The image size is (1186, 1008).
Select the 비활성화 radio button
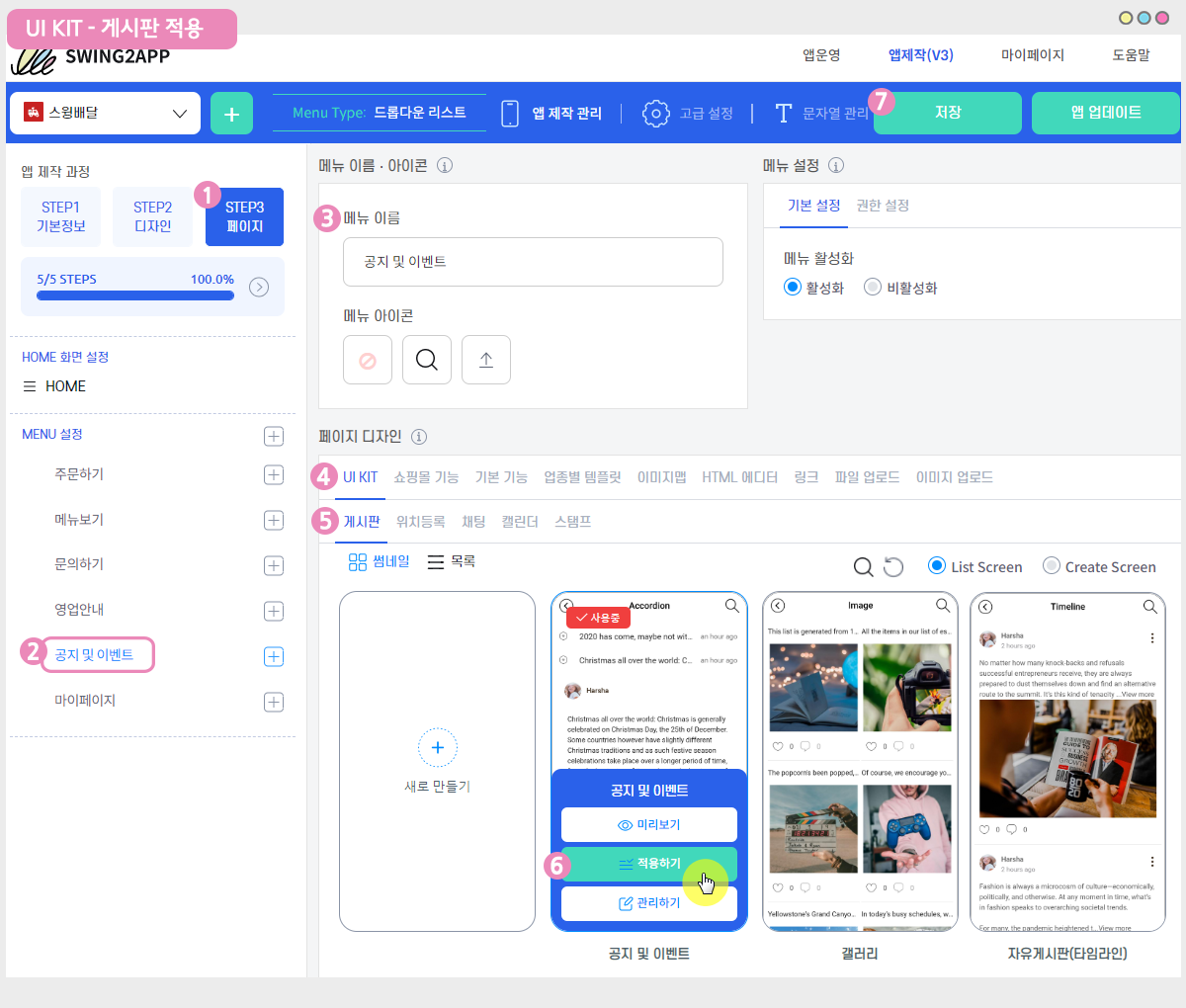point(873,288)
